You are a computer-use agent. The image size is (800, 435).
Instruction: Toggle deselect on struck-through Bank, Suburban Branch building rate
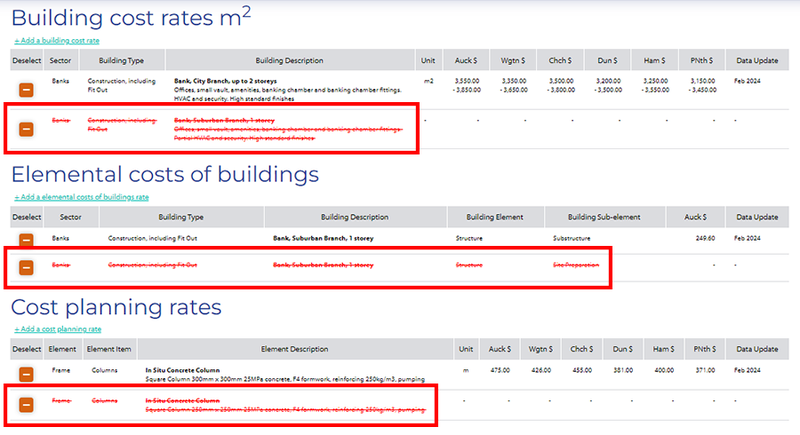click(26, 128)
